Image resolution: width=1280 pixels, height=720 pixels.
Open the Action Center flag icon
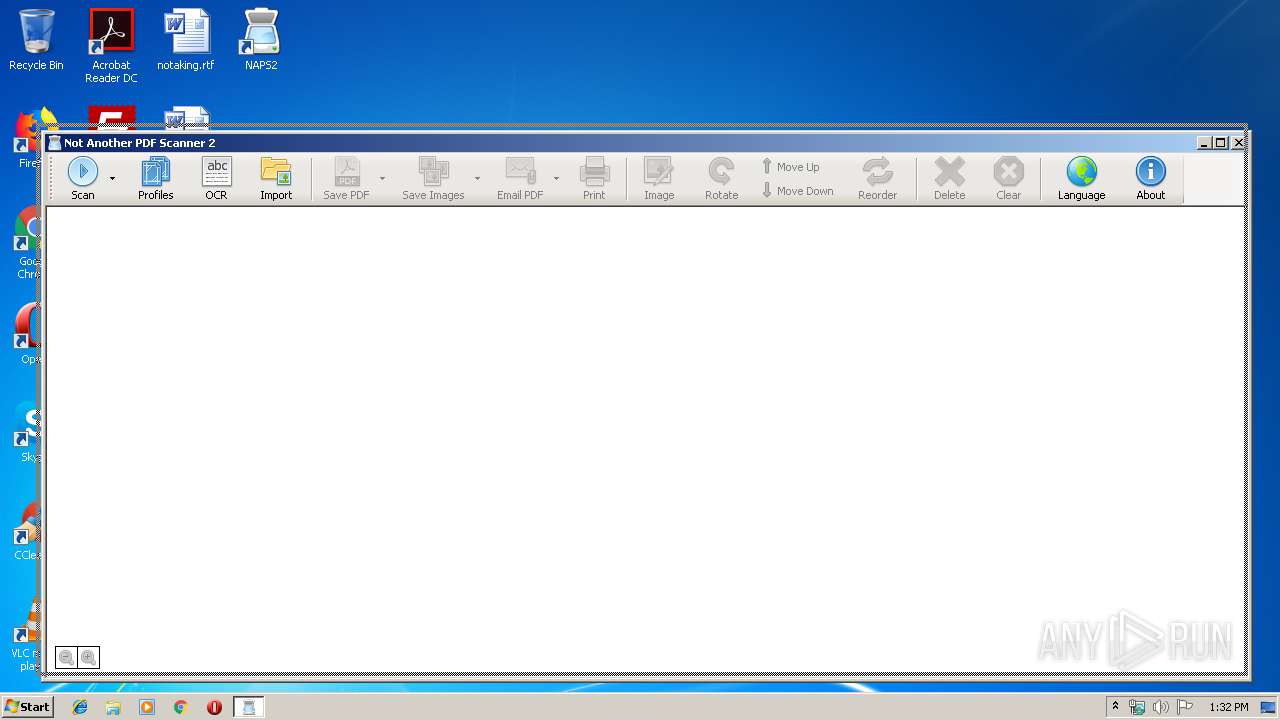tap(1185, 707)
